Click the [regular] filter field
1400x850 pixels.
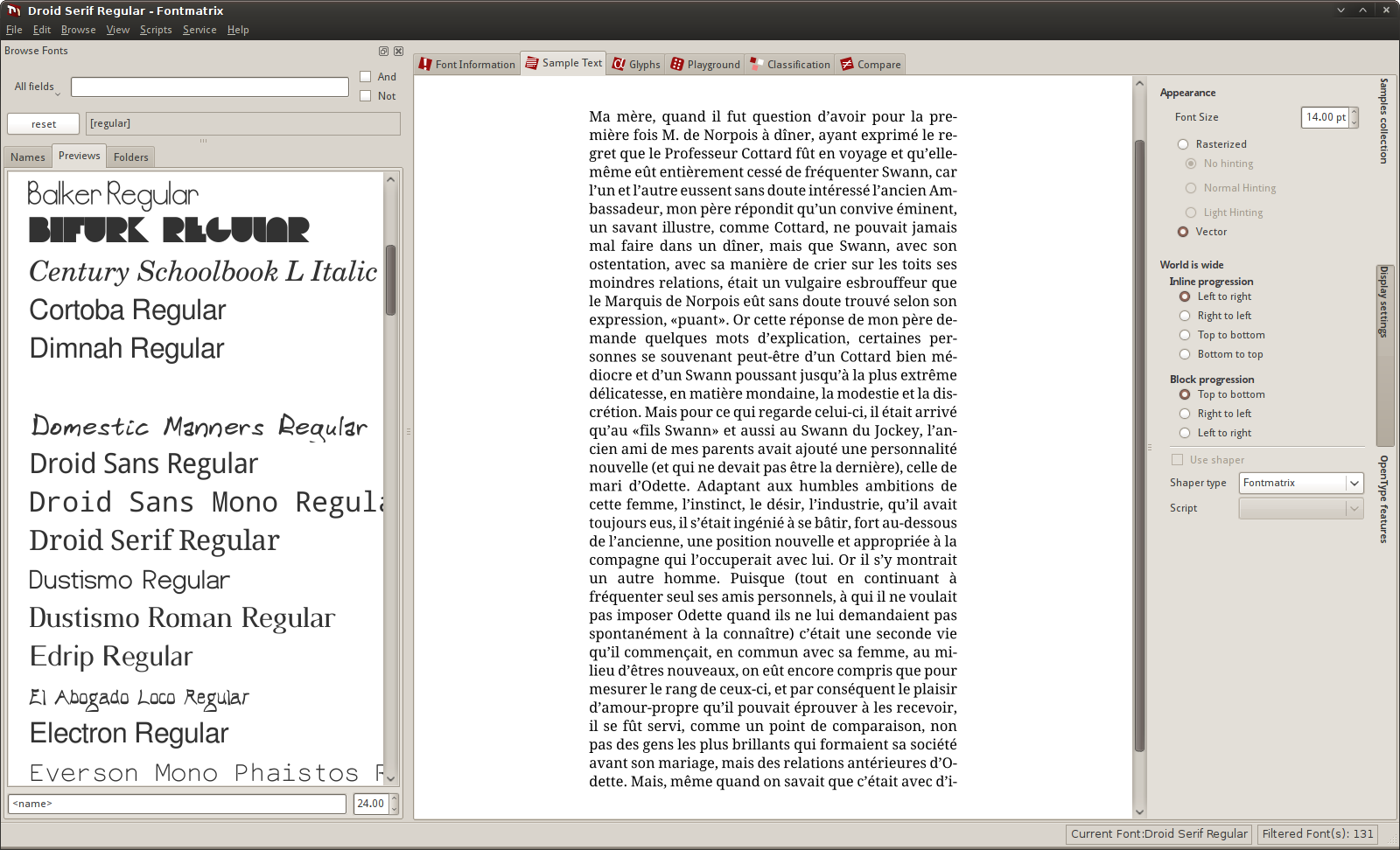[x=243, y=123]
